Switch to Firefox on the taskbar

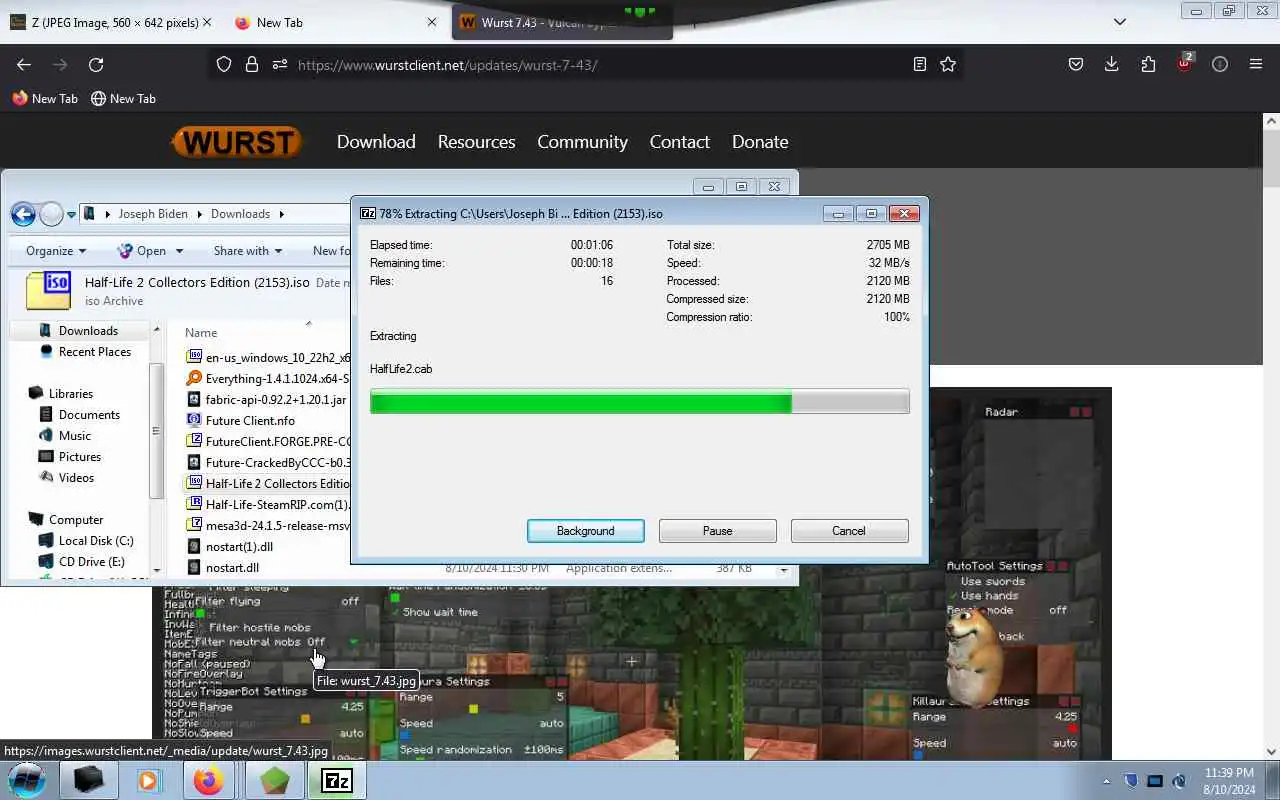click(209, 780)
